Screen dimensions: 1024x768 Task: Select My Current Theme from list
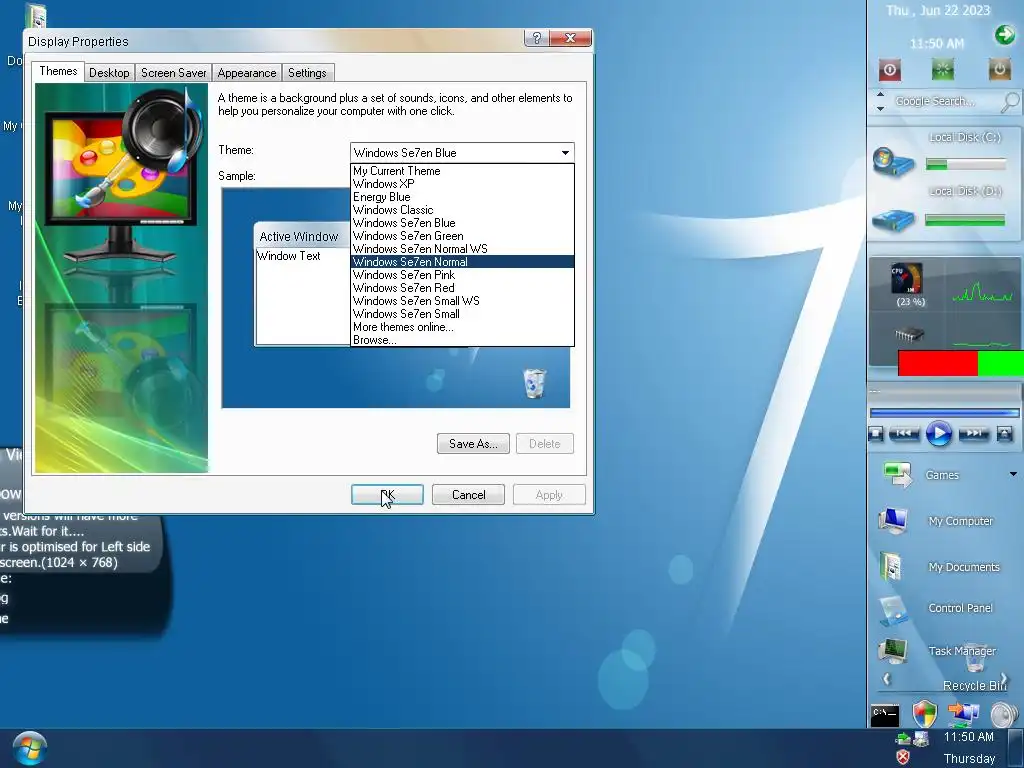[462, 171]
